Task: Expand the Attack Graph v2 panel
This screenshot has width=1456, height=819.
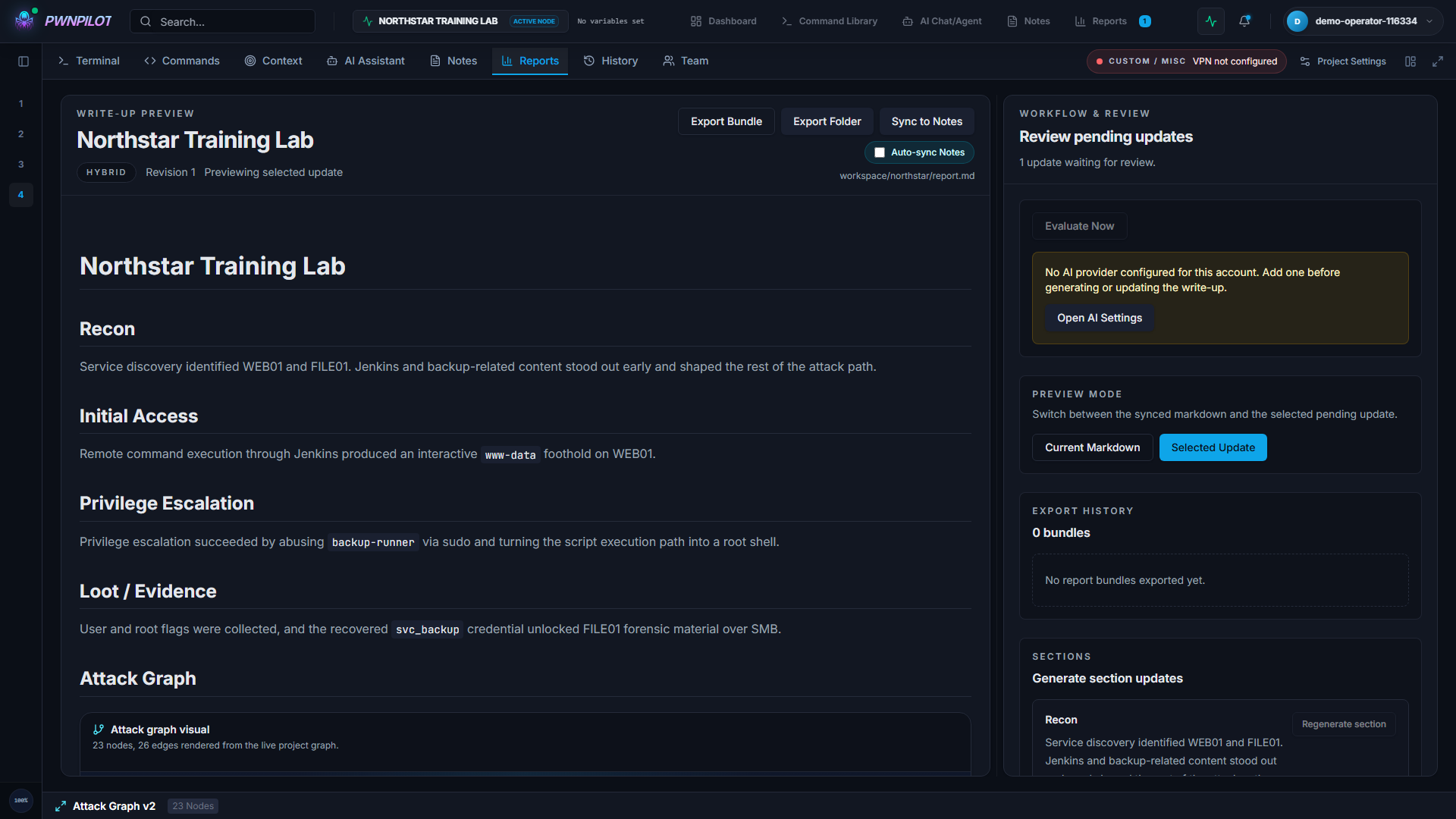Action: [61, 806]
